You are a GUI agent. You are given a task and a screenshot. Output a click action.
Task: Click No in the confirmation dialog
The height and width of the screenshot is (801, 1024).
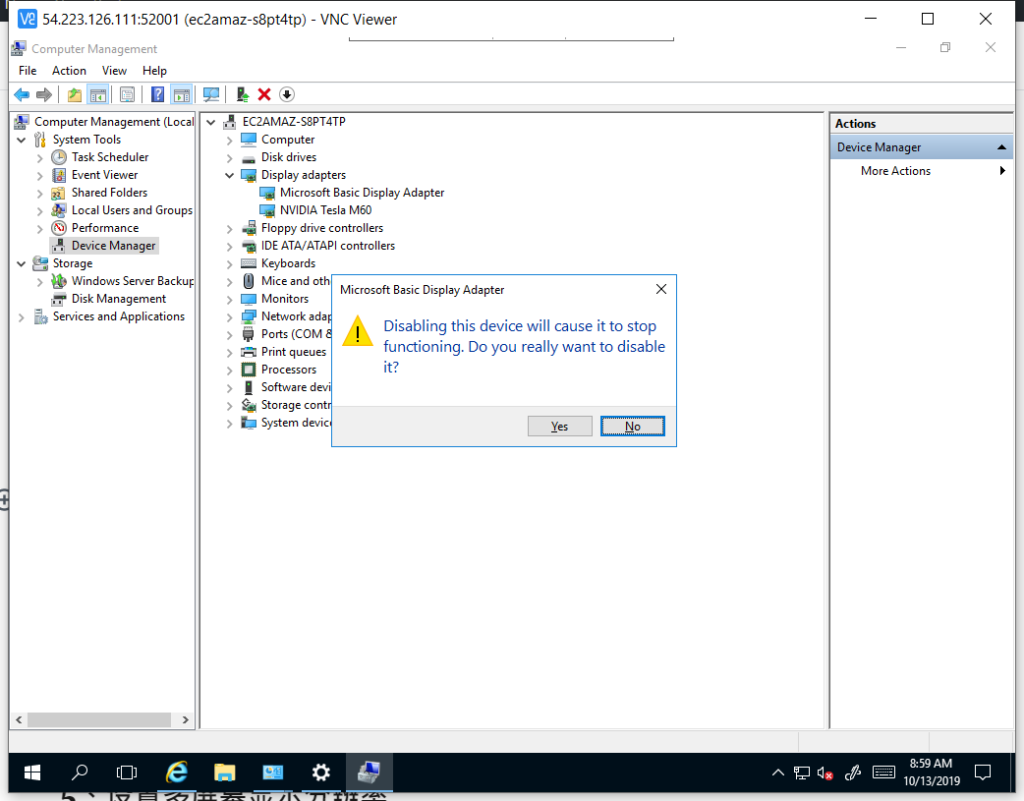(x=632, y=426)
